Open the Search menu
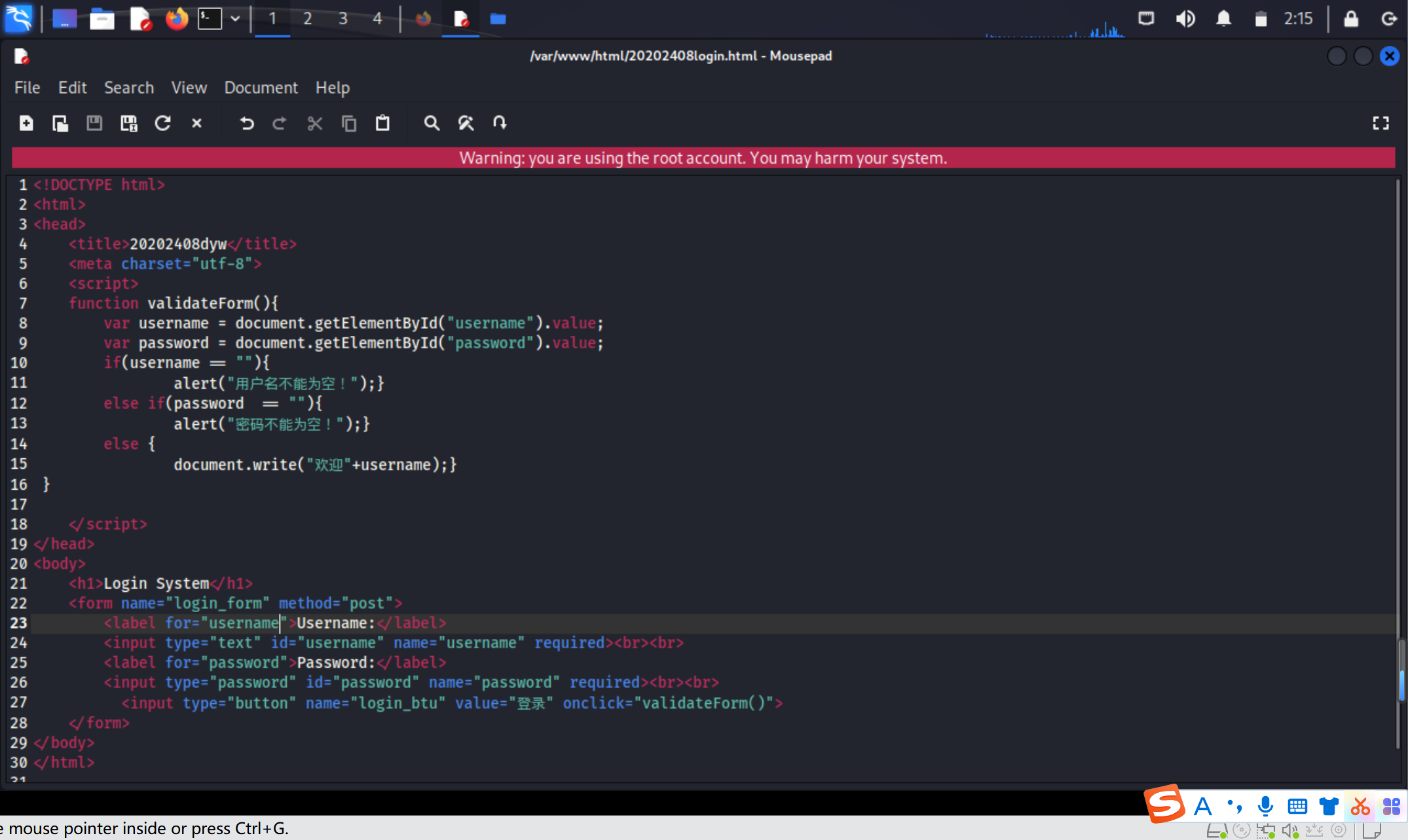Image resolution: width=1408 pixels, height=840 pixels. pyautogui.click(x=129, y=88)
